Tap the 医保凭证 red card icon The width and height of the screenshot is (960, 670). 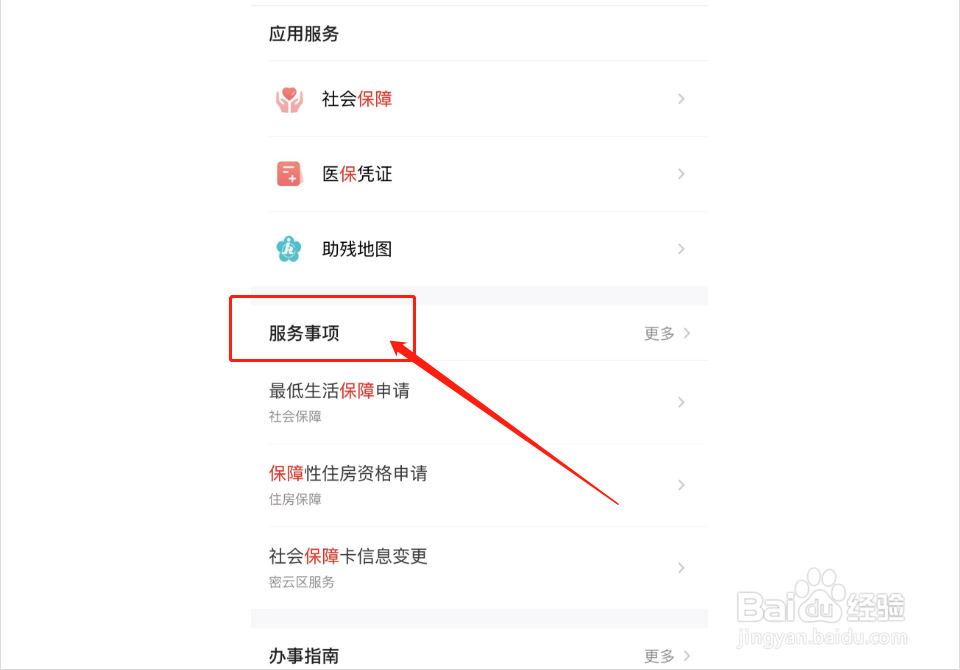click(289, 174)
